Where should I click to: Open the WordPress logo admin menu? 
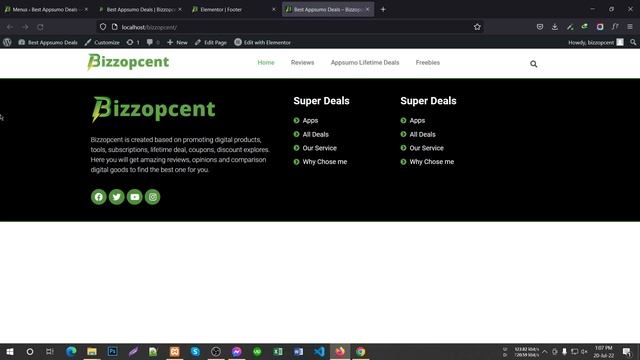(7, 42)
